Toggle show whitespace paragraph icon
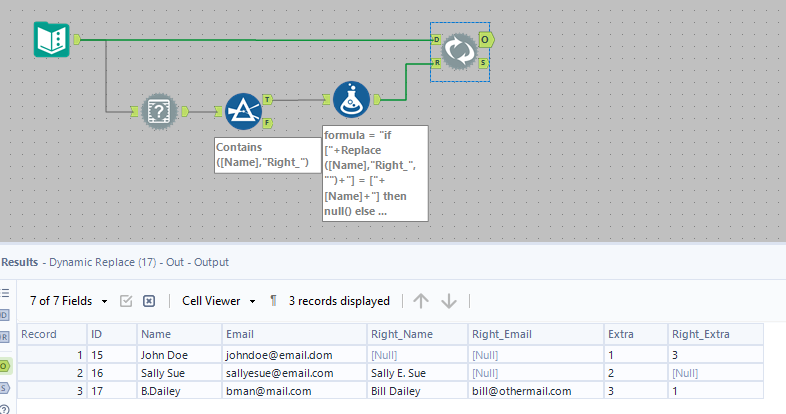This screenshot has width=786, height=414. (273, 301)
